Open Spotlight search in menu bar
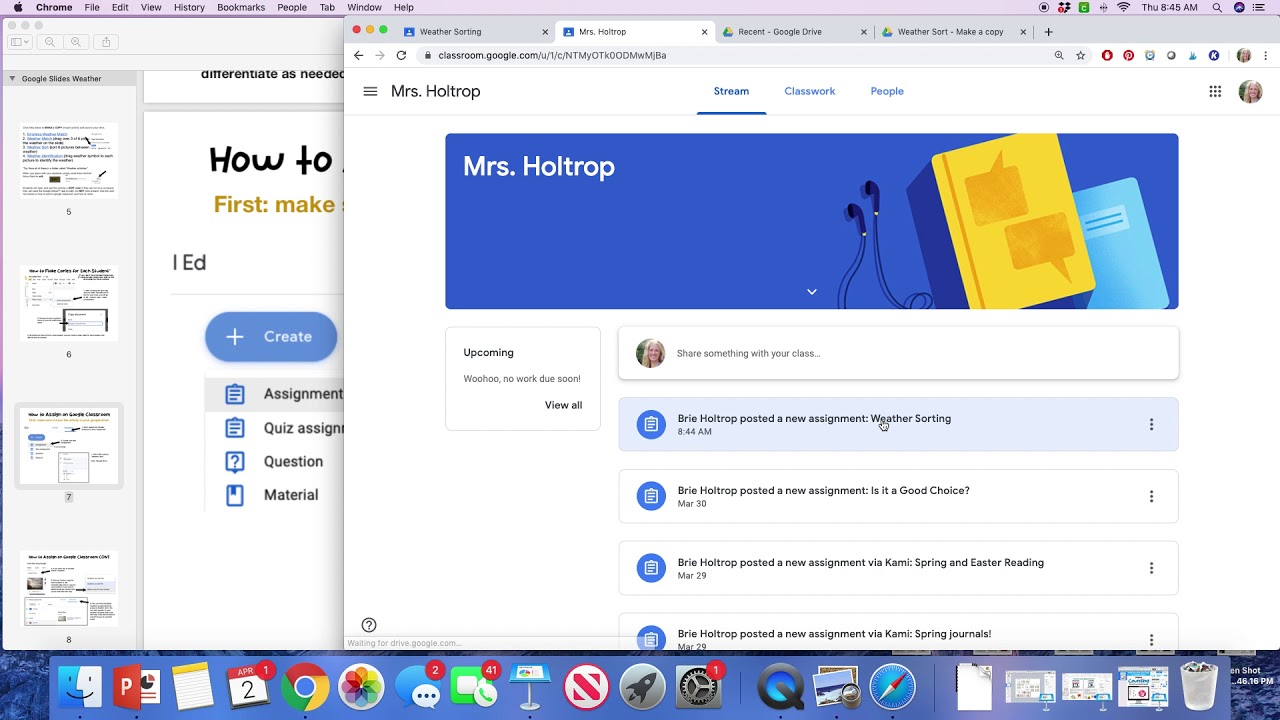Viewport: 1280px width, 720px height. [1217, 7]
